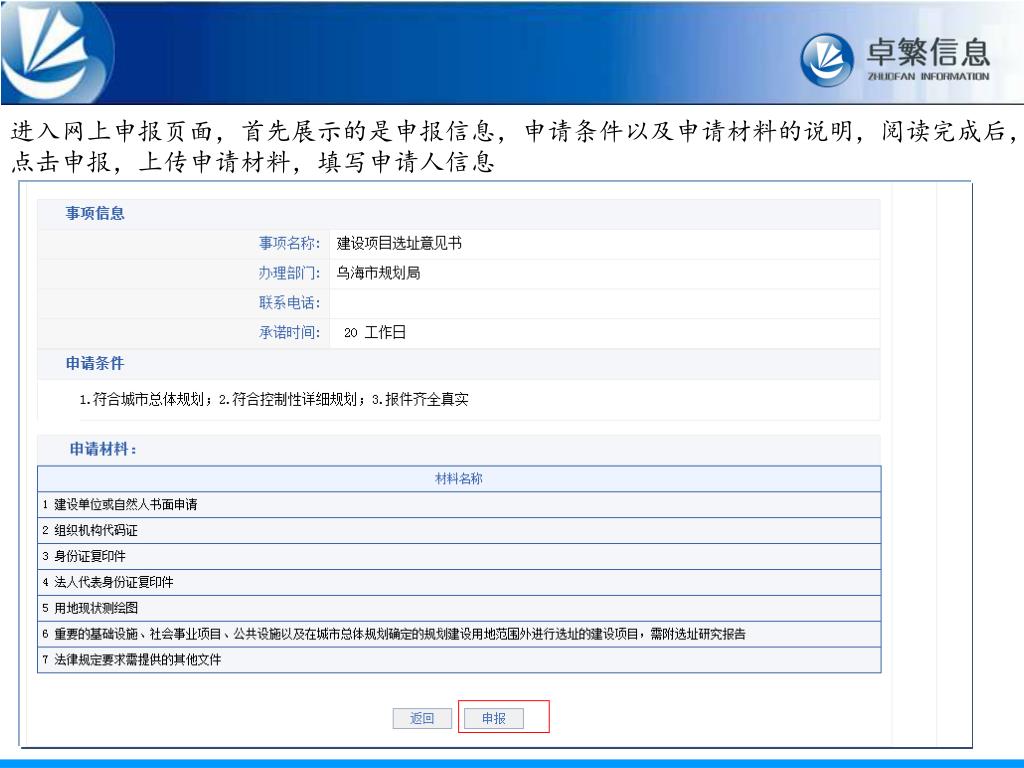Click the 办理部门 label
Image resolution: width=1024 pixels, height=768 pixels.
pos(289,273)
